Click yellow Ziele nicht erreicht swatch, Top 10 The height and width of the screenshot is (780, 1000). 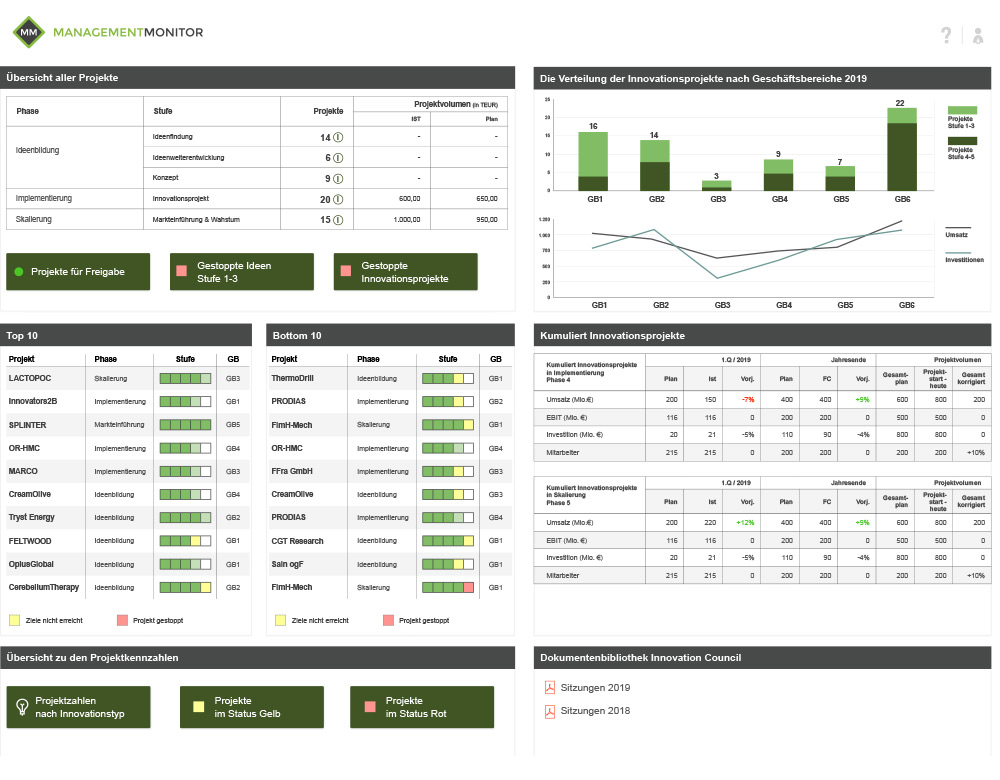[15, 620]
